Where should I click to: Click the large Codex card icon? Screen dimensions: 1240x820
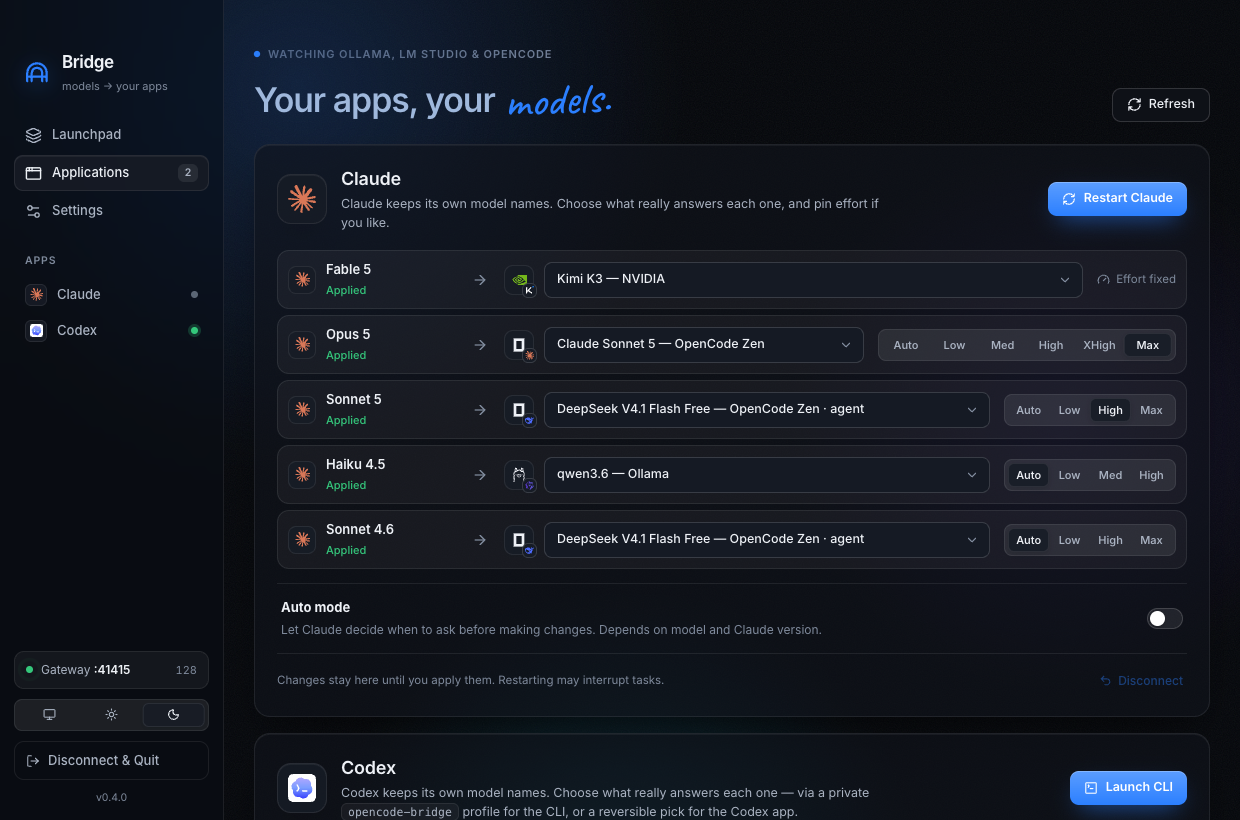[x=302, y=788]
